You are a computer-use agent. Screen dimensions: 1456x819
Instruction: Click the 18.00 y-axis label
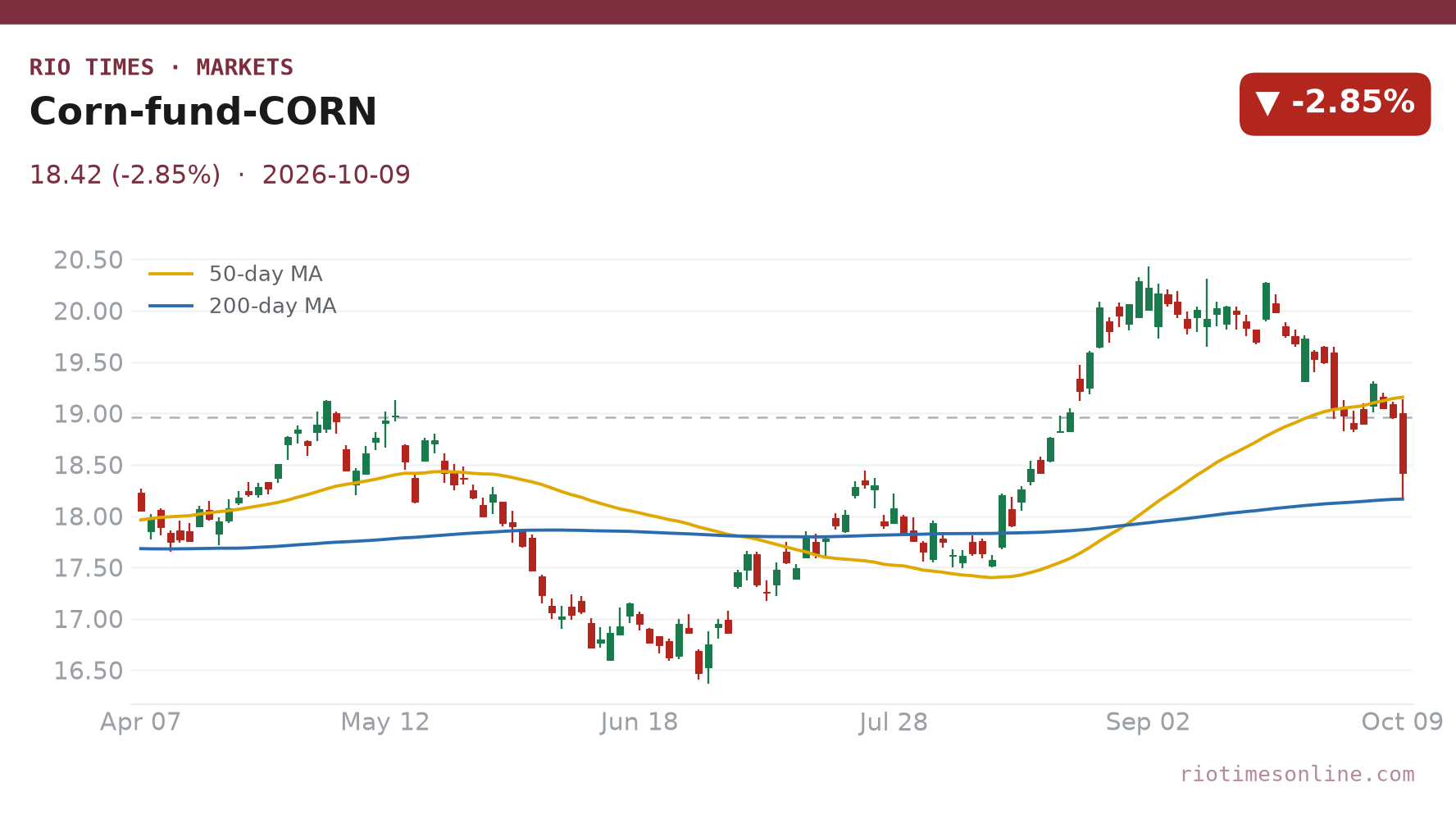(x=89, y=516)
